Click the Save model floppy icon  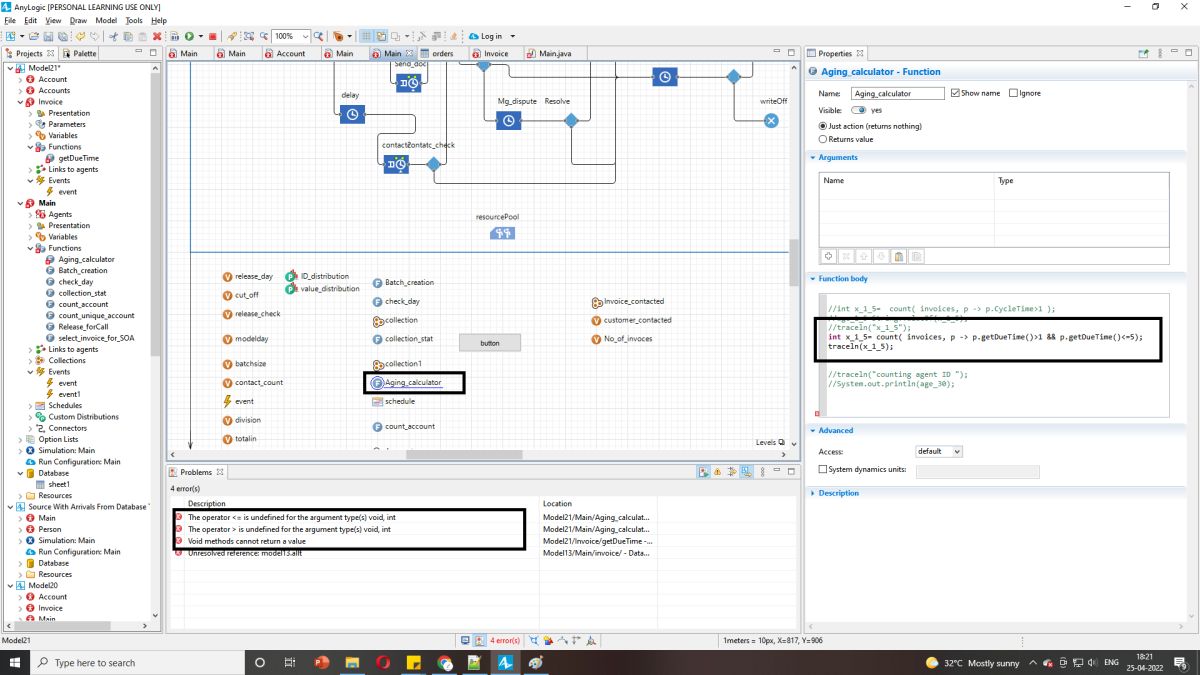47,36
